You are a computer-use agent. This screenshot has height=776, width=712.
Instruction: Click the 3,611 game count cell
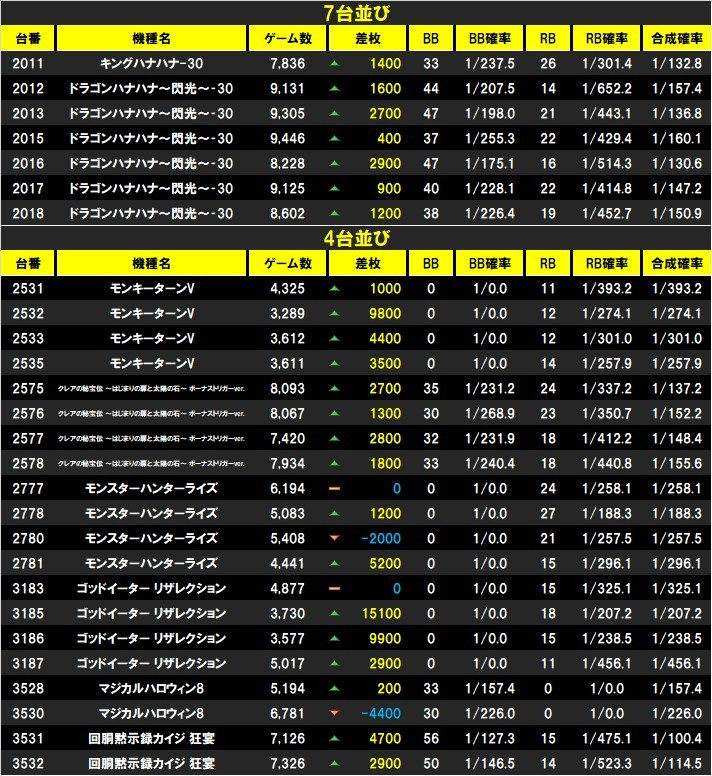click(287, 363)
